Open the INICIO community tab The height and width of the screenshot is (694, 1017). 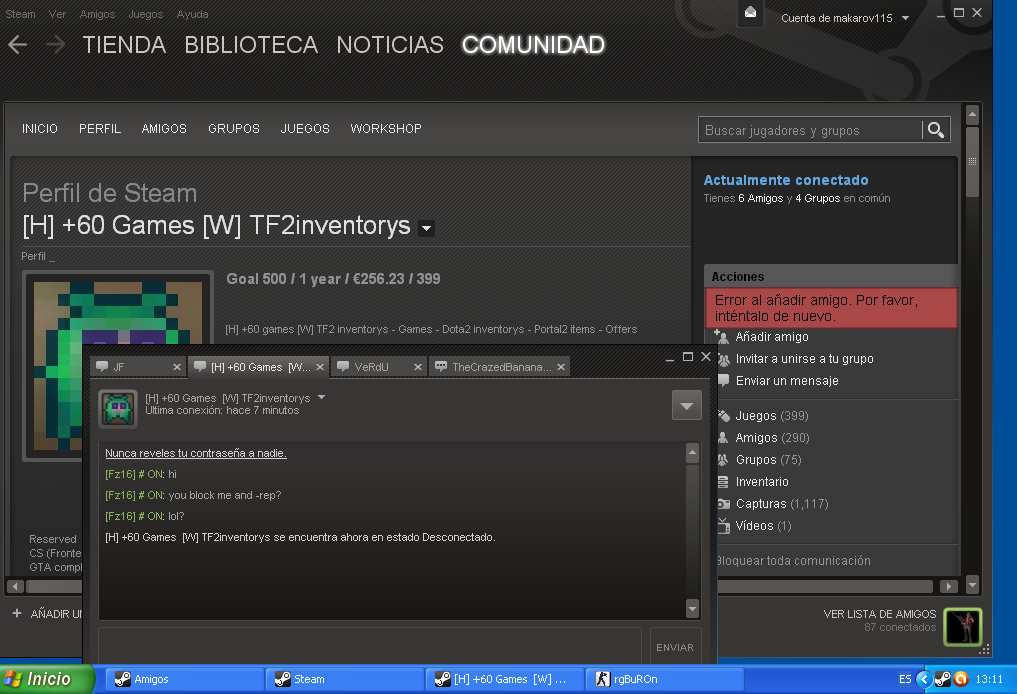[x=40, y=128]
